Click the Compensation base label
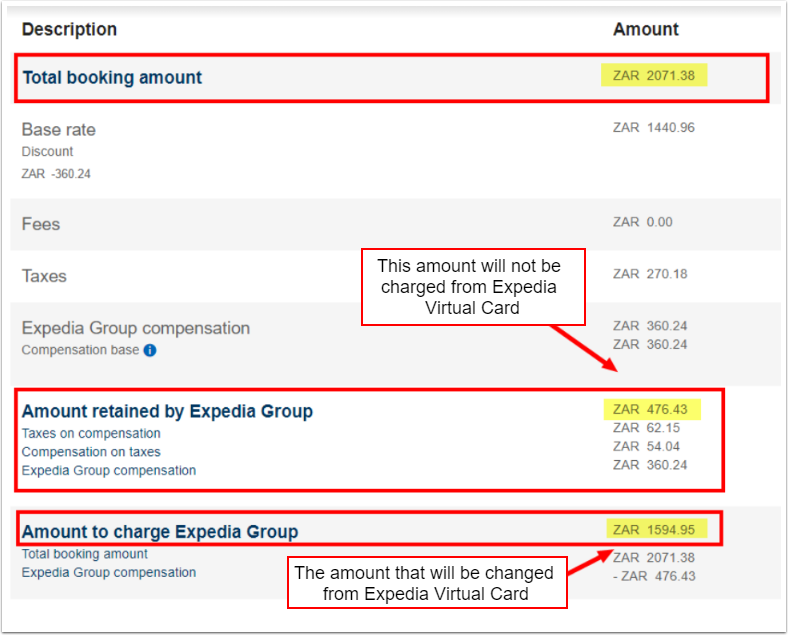The height and width of the screenshot is (635, 788). (x=80, y=350)
